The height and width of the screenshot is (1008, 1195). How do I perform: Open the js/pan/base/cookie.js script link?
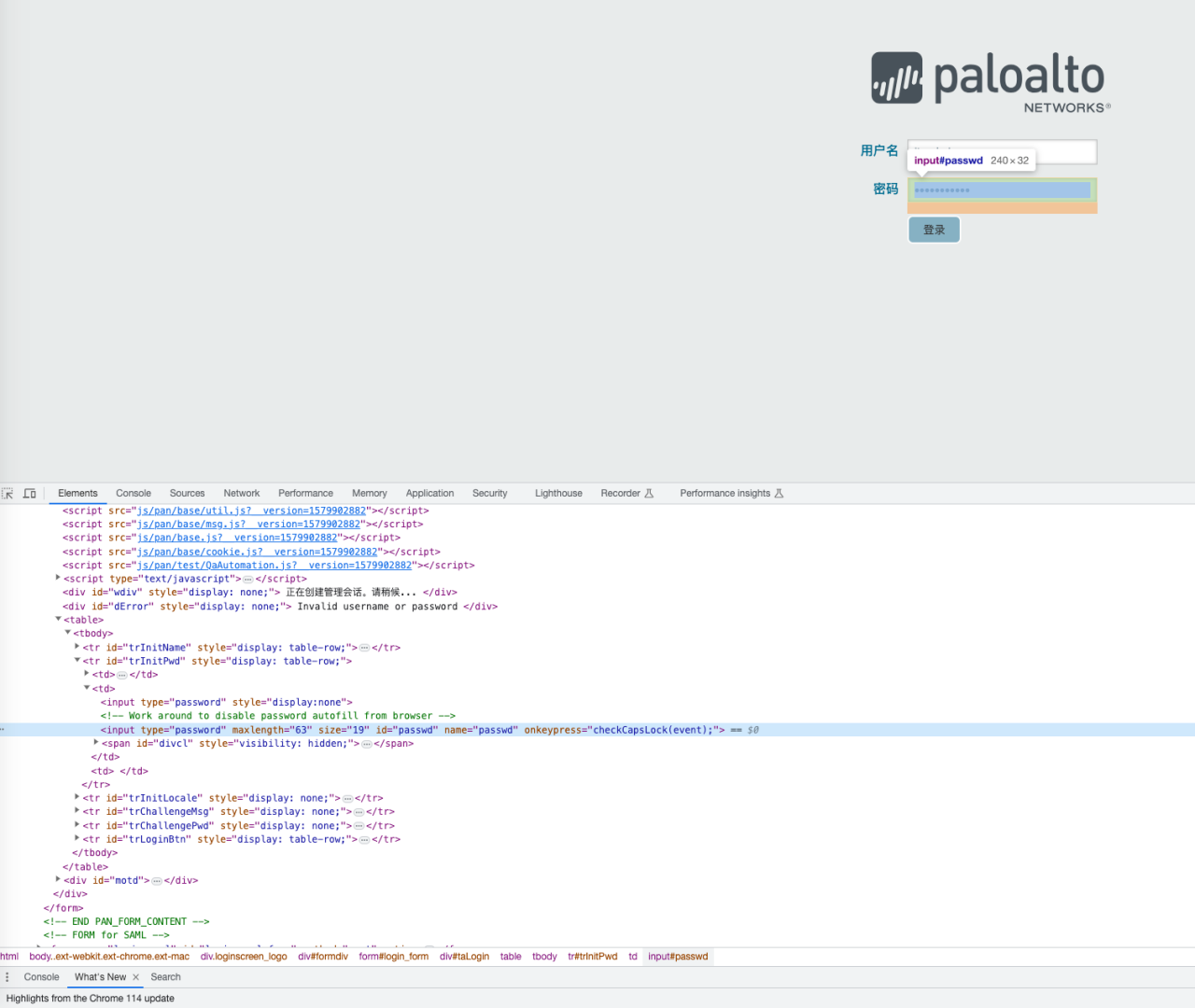pyautogui.click(x=257, y=552)
